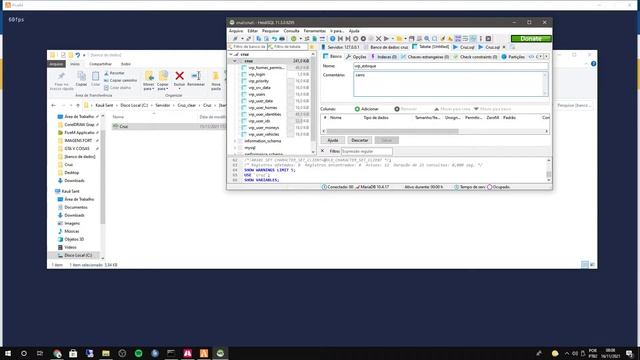
Task: Click Explorer help question mark icon
Action: click(x=593, y=64)
